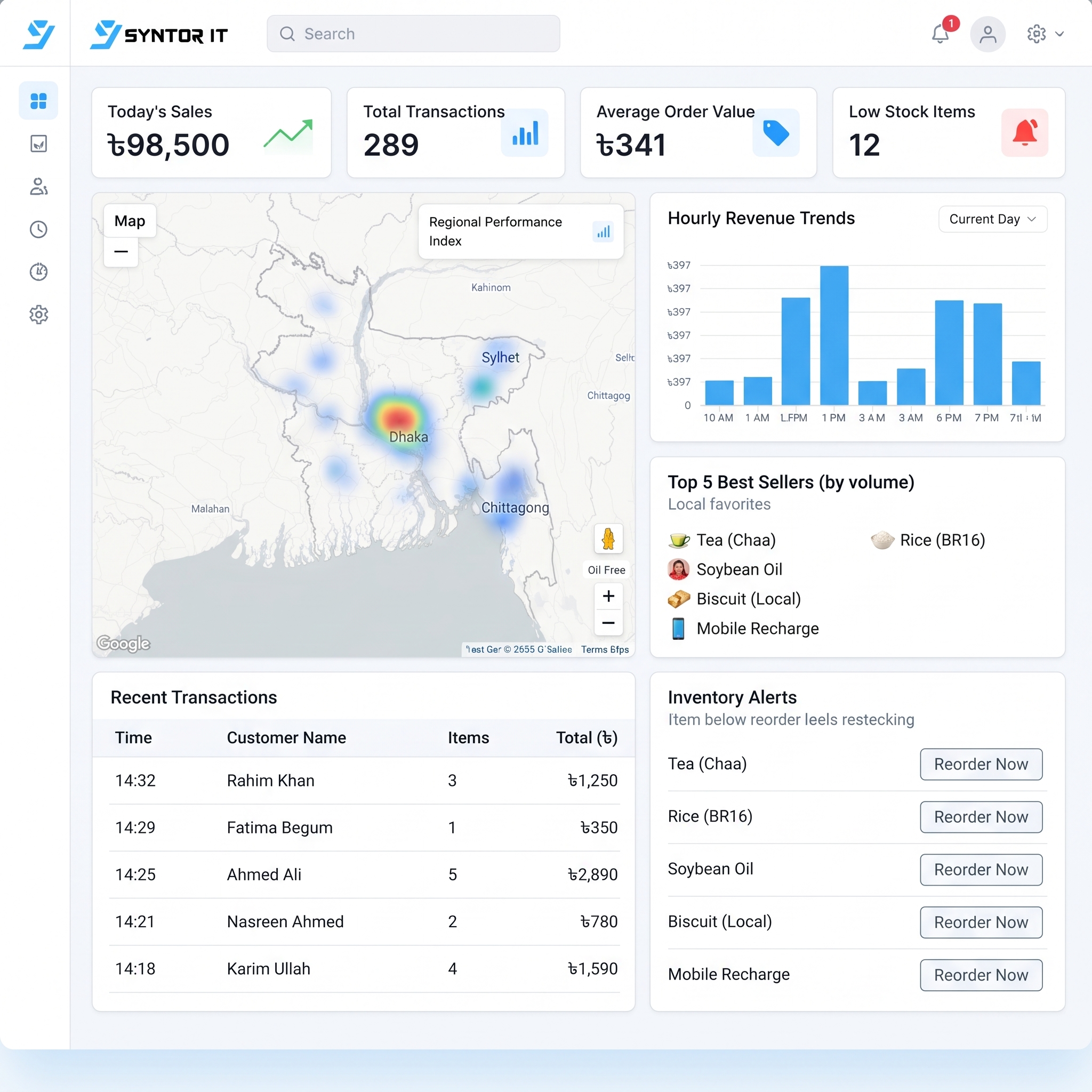The height and width of the screenshot is (1092, 1092).
Task: Zoom in with map plus button
Action: (x=608, y=596)
